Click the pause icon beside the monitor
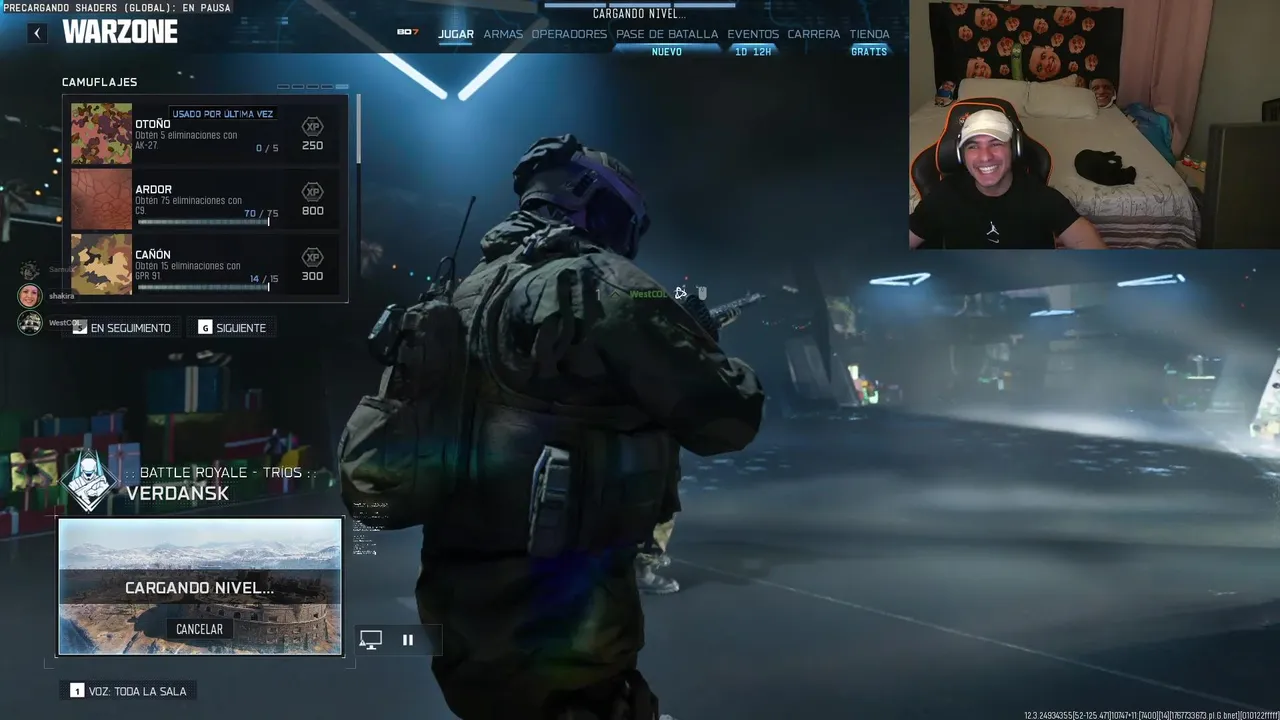Image resolution: width=1280 pixels, height=720 pixels. 408,640
